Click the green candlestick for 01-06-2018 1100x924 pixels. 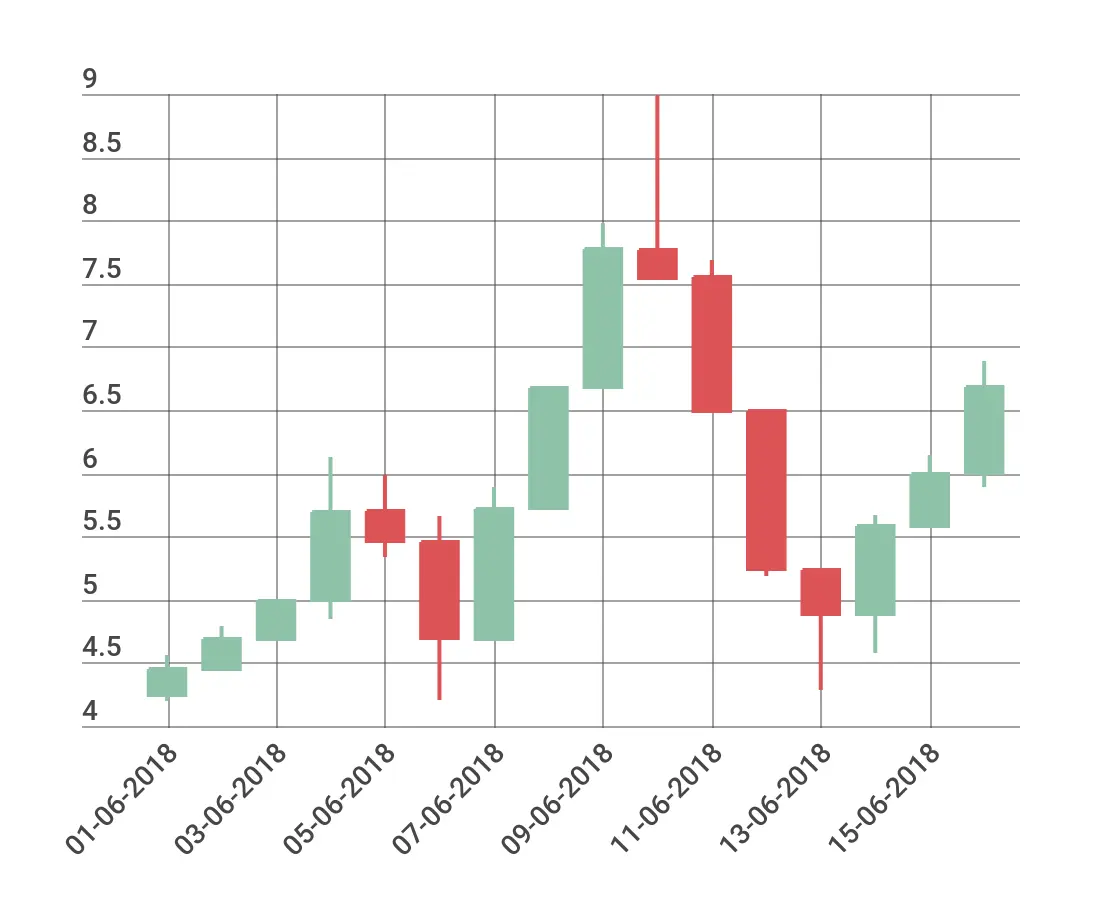[x=167, y=682]
